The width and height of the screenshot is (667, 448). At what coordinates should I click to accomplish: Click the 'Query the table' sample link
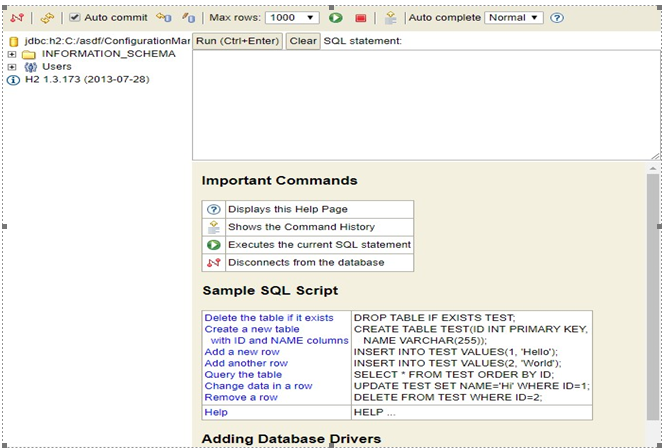[243, 374]
